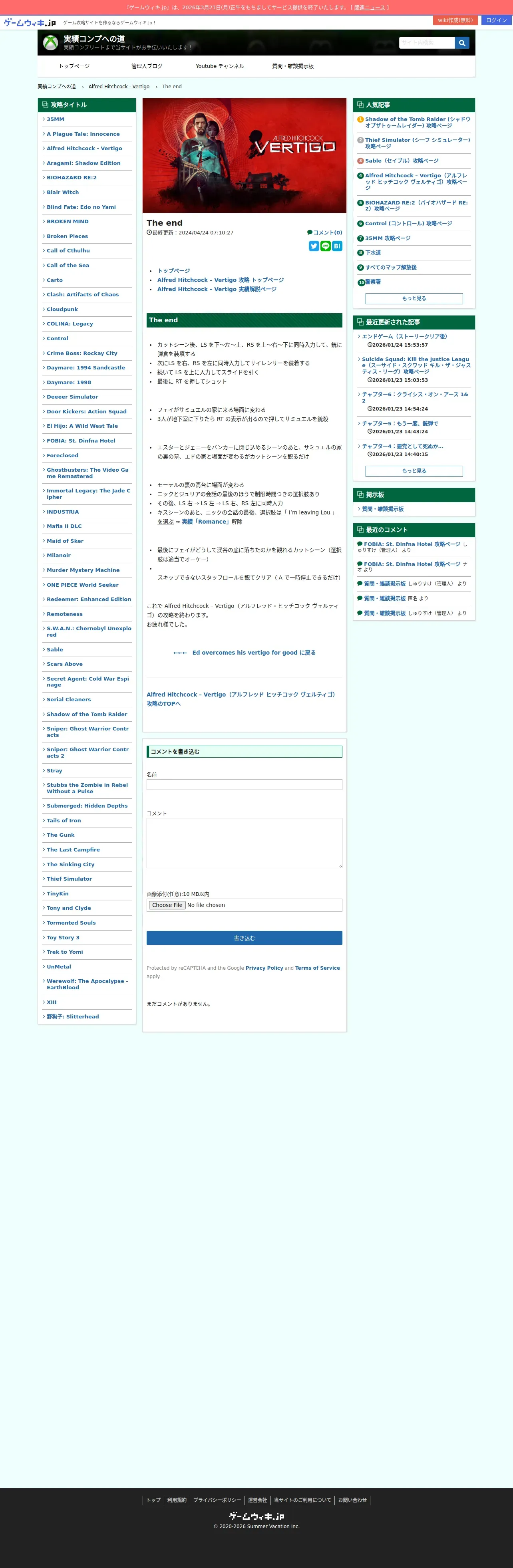Viewport: 513px width, 1568px height.
Task: Open popular article 下水道
Action: (x=373, y=252)
